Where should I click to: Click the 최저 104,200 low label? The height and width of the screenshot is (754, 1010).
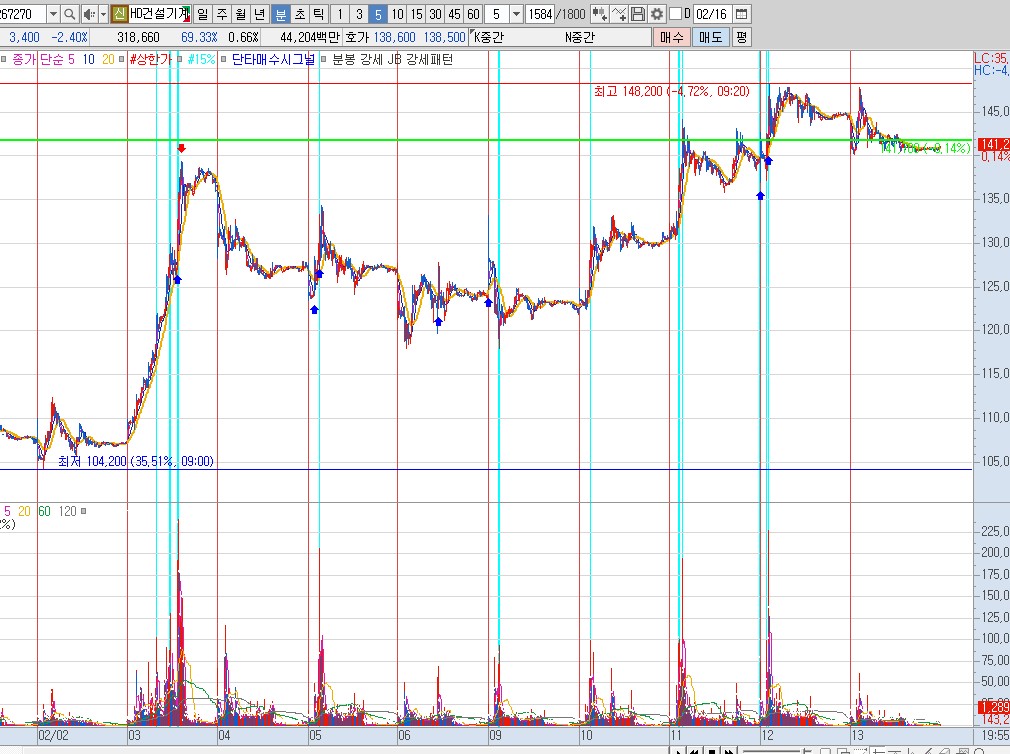click(x=136, y=461)
